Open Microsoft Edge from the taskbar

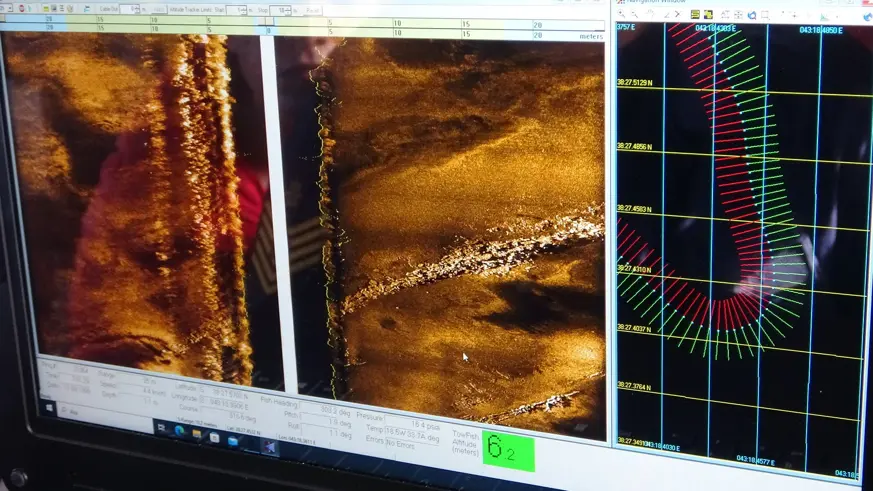180,432
